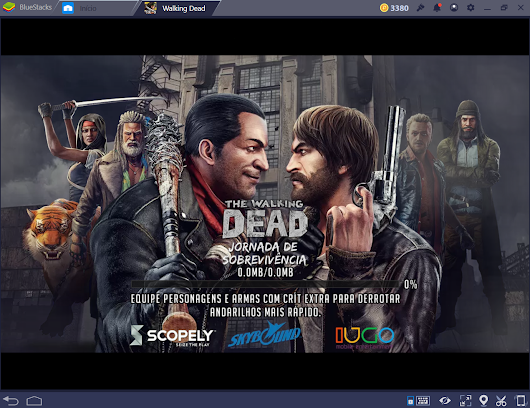Open the user account profile icon
The height and width of the screenshot is (408, 530).
coord(454,7)
